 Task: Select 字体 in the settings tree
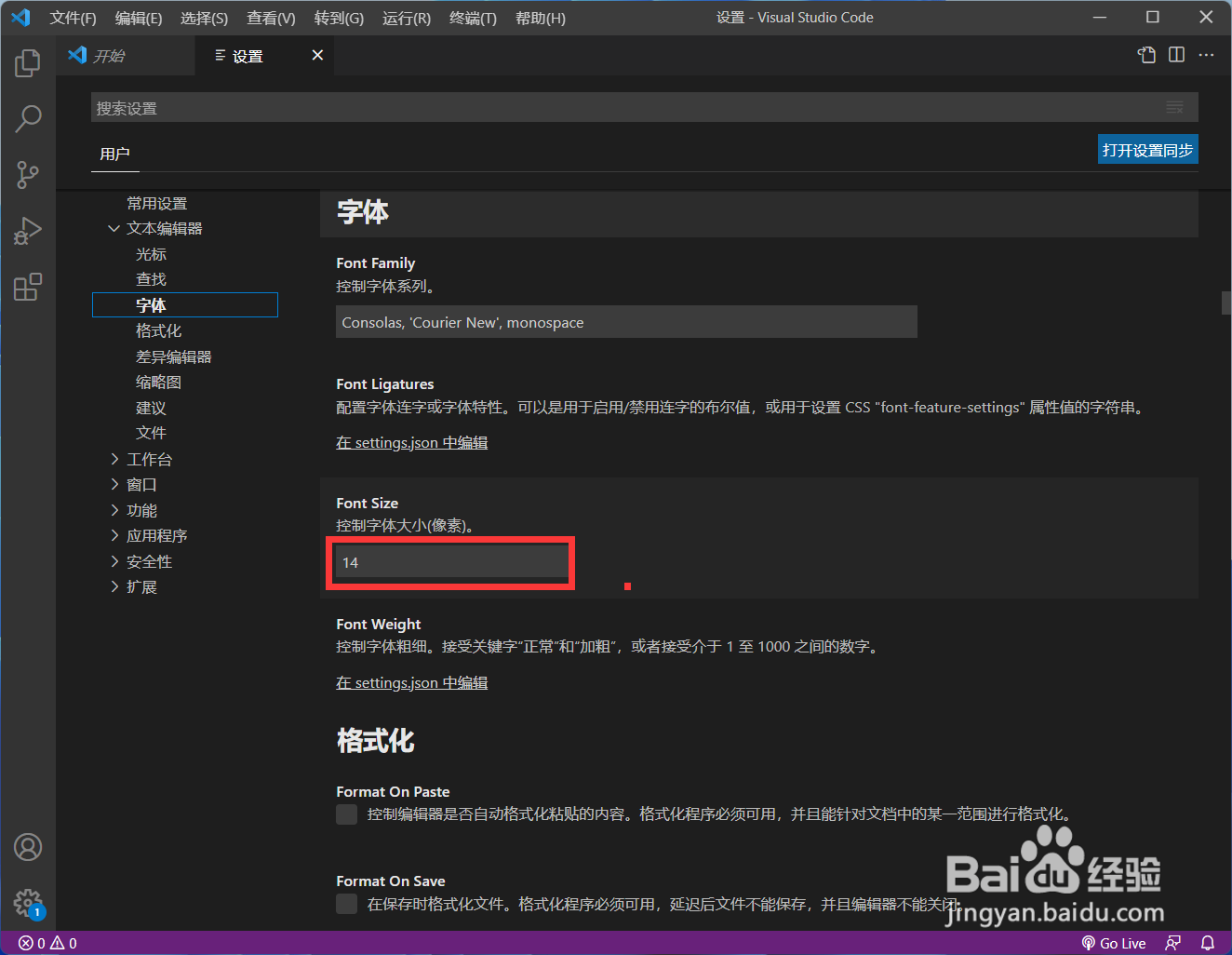coord(185,305)
